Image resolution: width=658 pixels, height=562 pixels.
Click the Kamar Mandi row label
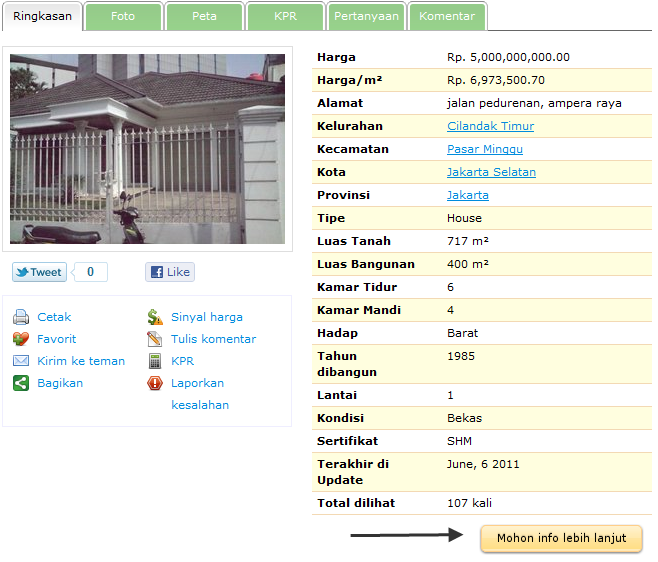(359, 311)
